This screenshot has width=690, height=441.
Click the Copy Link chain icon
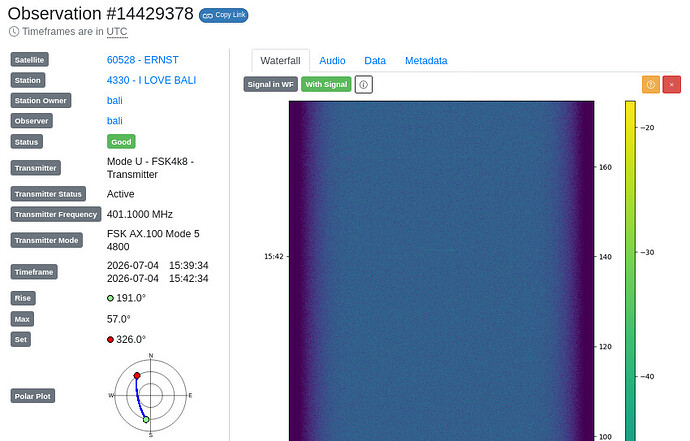208,15
